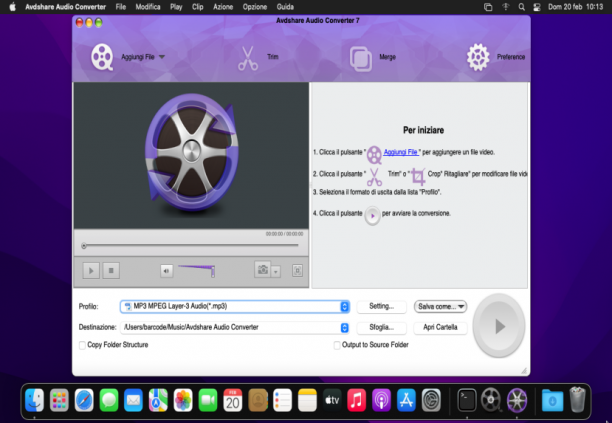Viewport: 612px width, 423px height.
Task: Open the Azione menu
Action: (223, 7)
